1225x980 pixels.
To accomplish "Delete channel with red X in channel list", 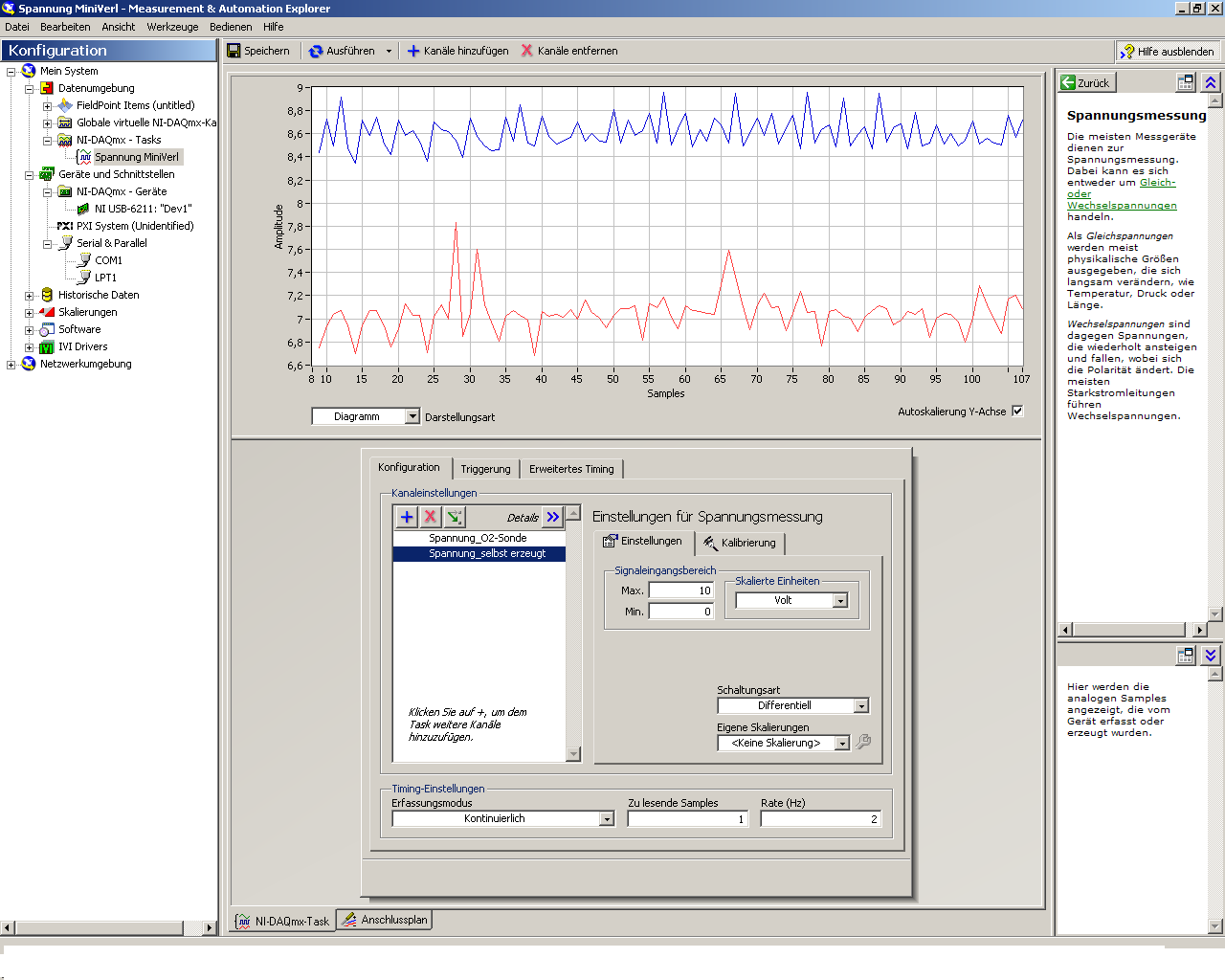I will click(431, 517).
